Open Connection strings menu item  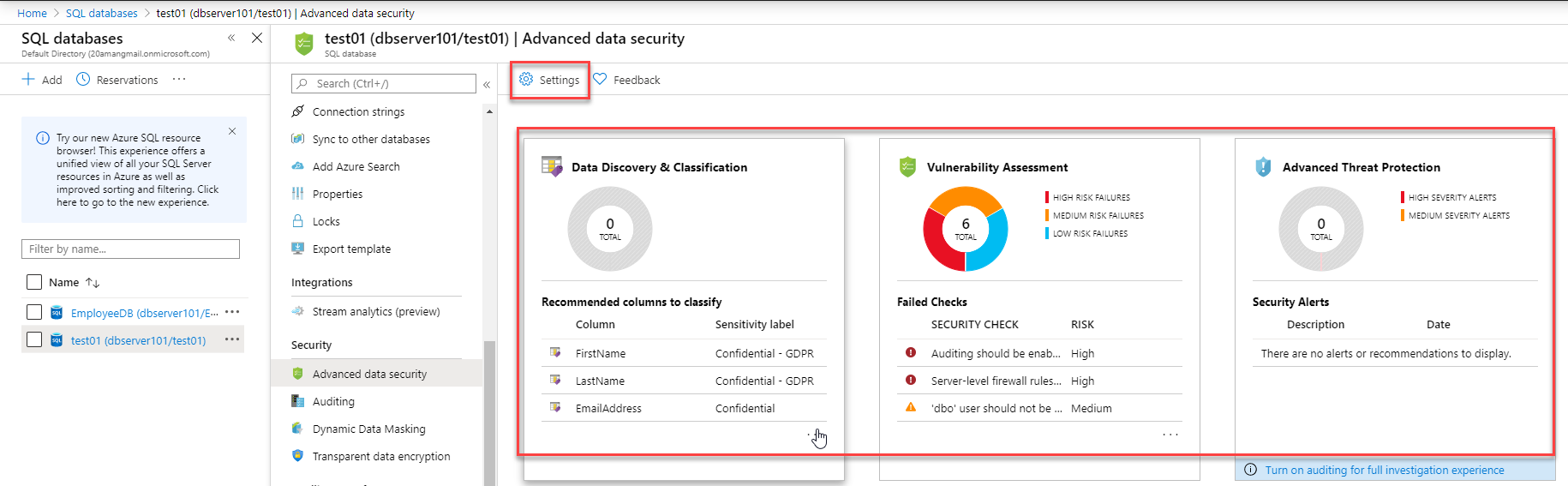click(x=358, y=111)
